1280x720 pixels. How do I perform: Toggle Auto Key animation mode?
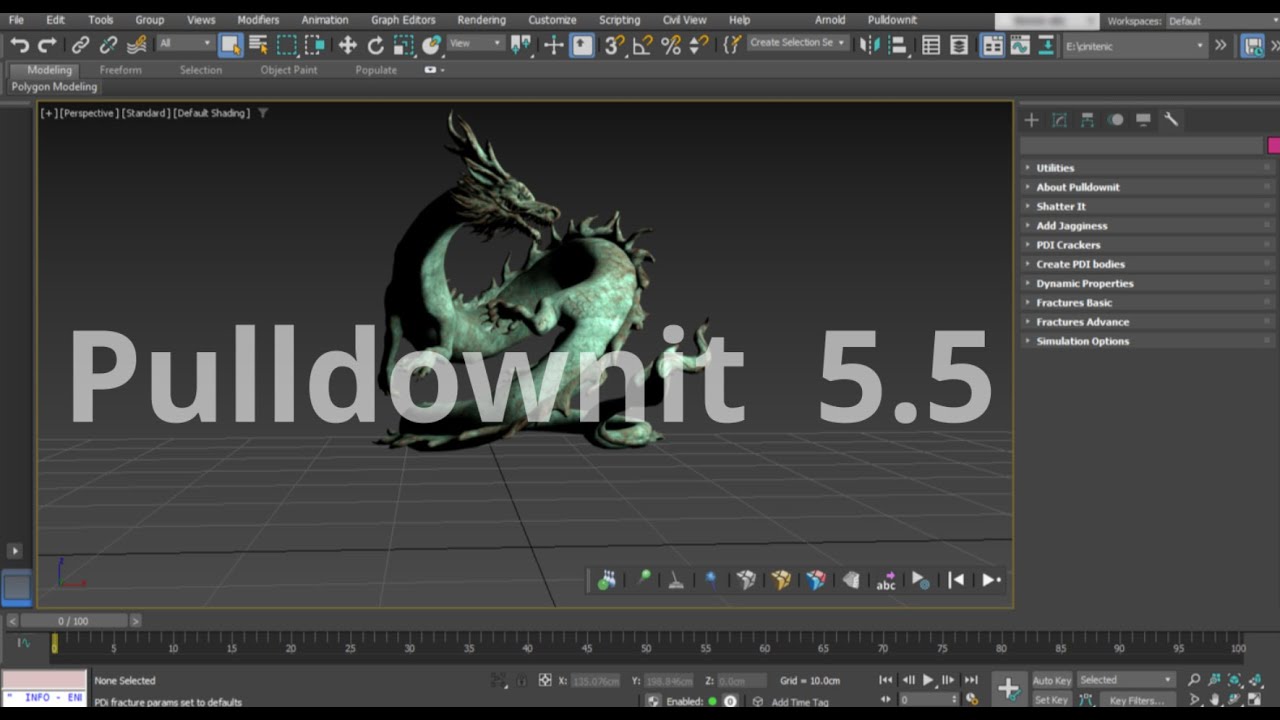point(1051,680)
